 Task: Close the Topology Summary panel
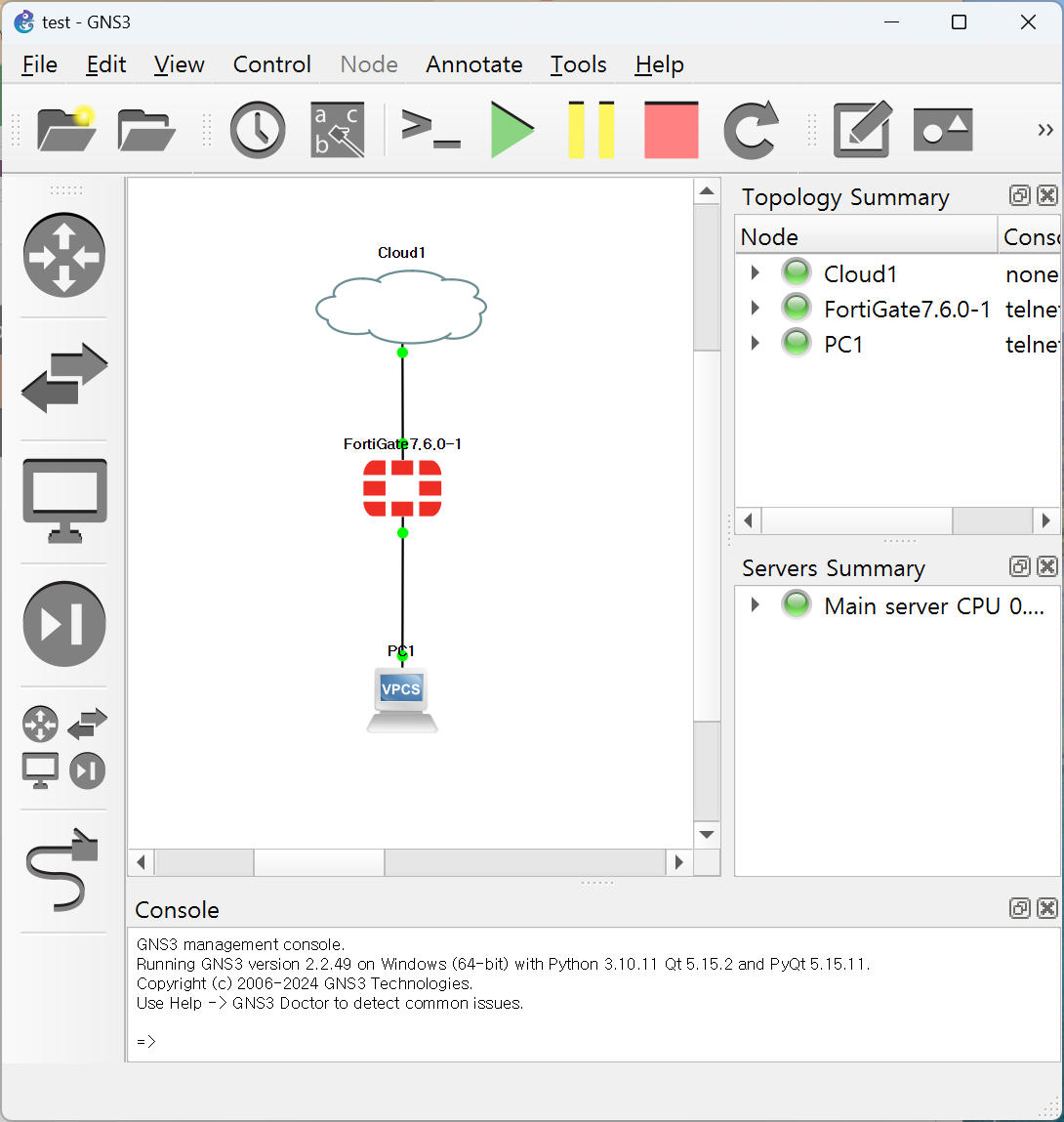[1046, 195]
